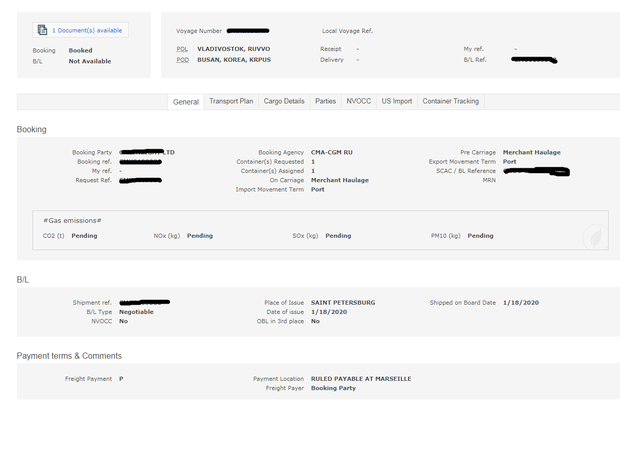Go to the Parties tab

(x=326, y=101)
